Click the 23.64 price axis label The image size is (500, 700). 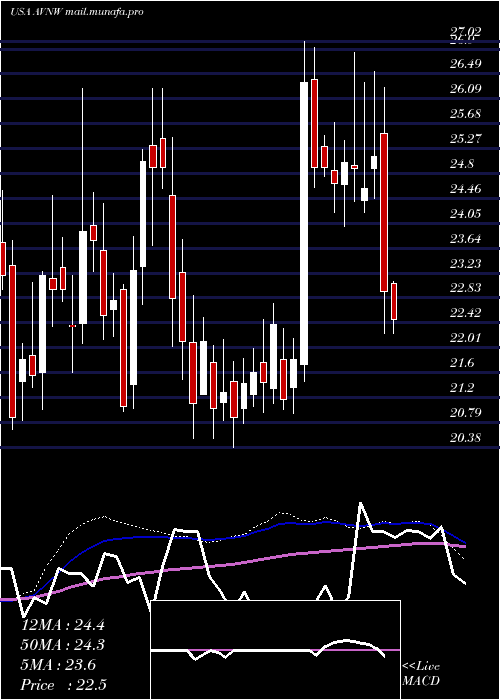point(465,239)
